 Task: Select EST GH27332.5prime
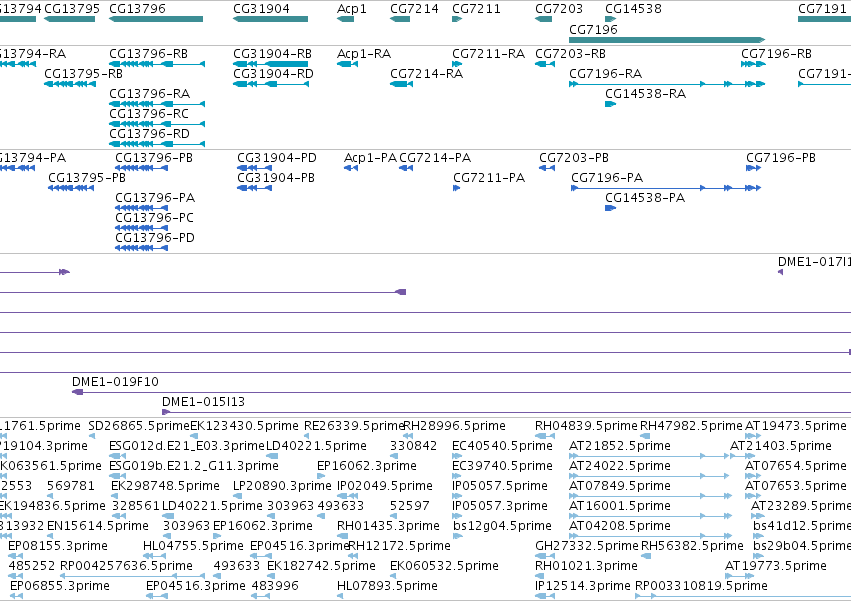click(545, 556)
